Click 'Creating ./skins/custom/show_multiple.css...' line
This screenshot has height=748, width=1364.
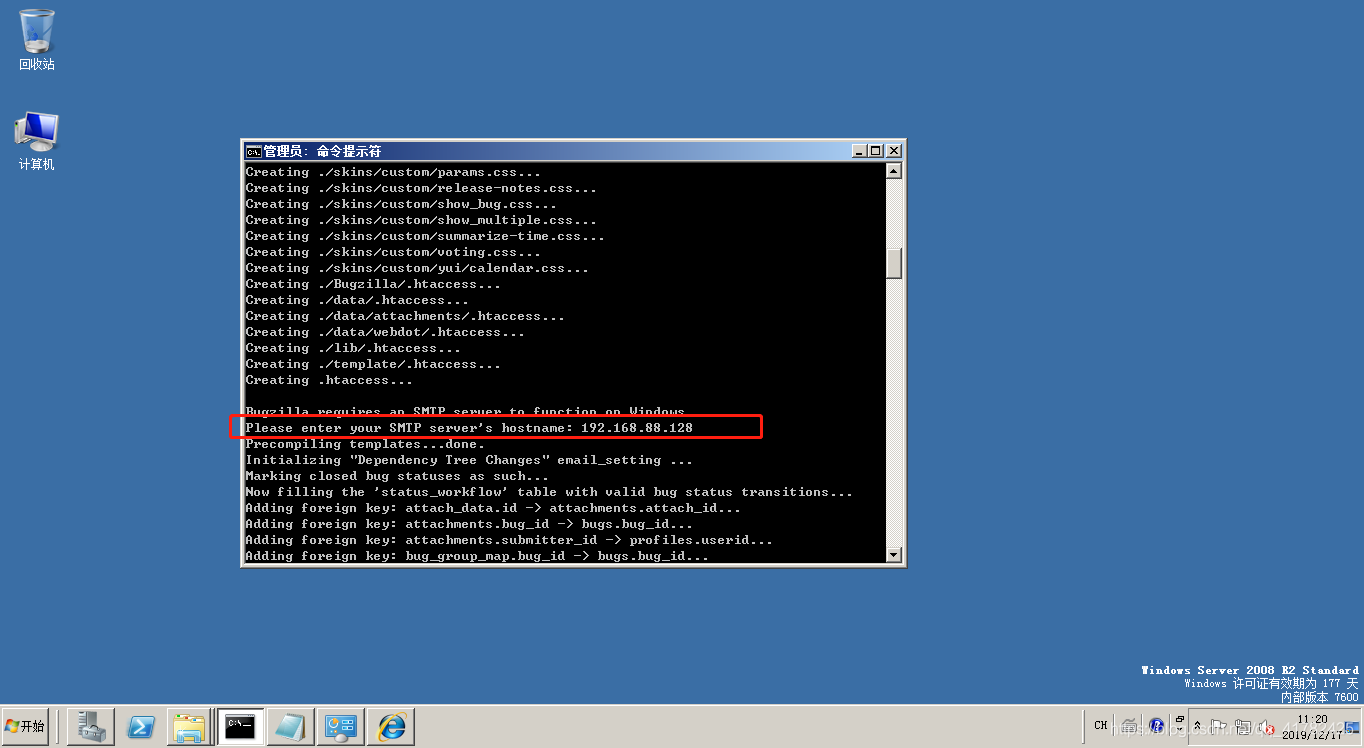pos(421,220)
